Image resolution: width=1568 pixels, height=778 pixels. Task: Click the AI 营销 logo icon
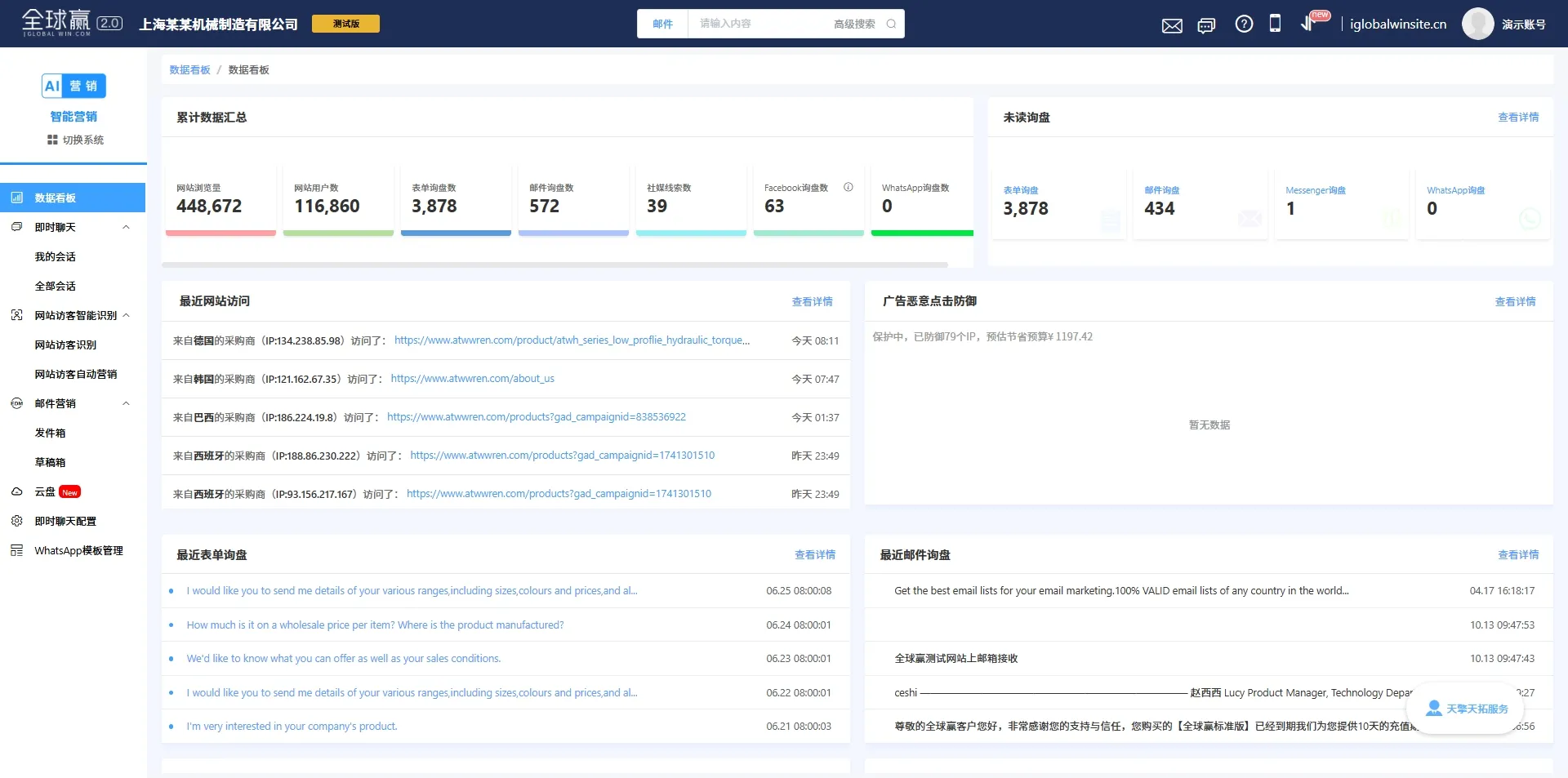73,86
